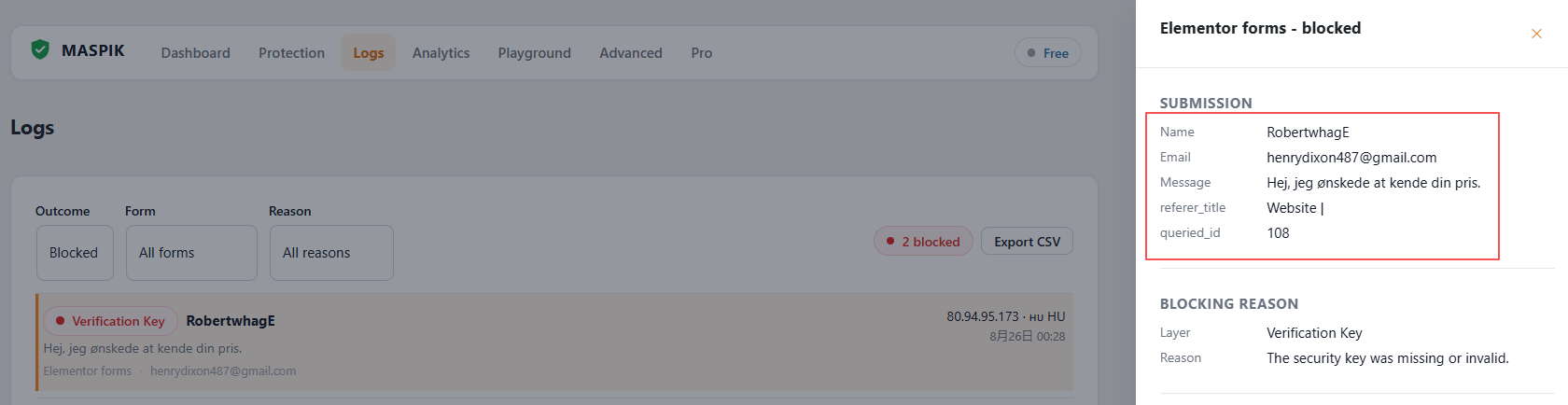Image resolution: width=1568 pixels, height=405 pixels.
Task: Open the Playground tab
Action: click(534, 53)
